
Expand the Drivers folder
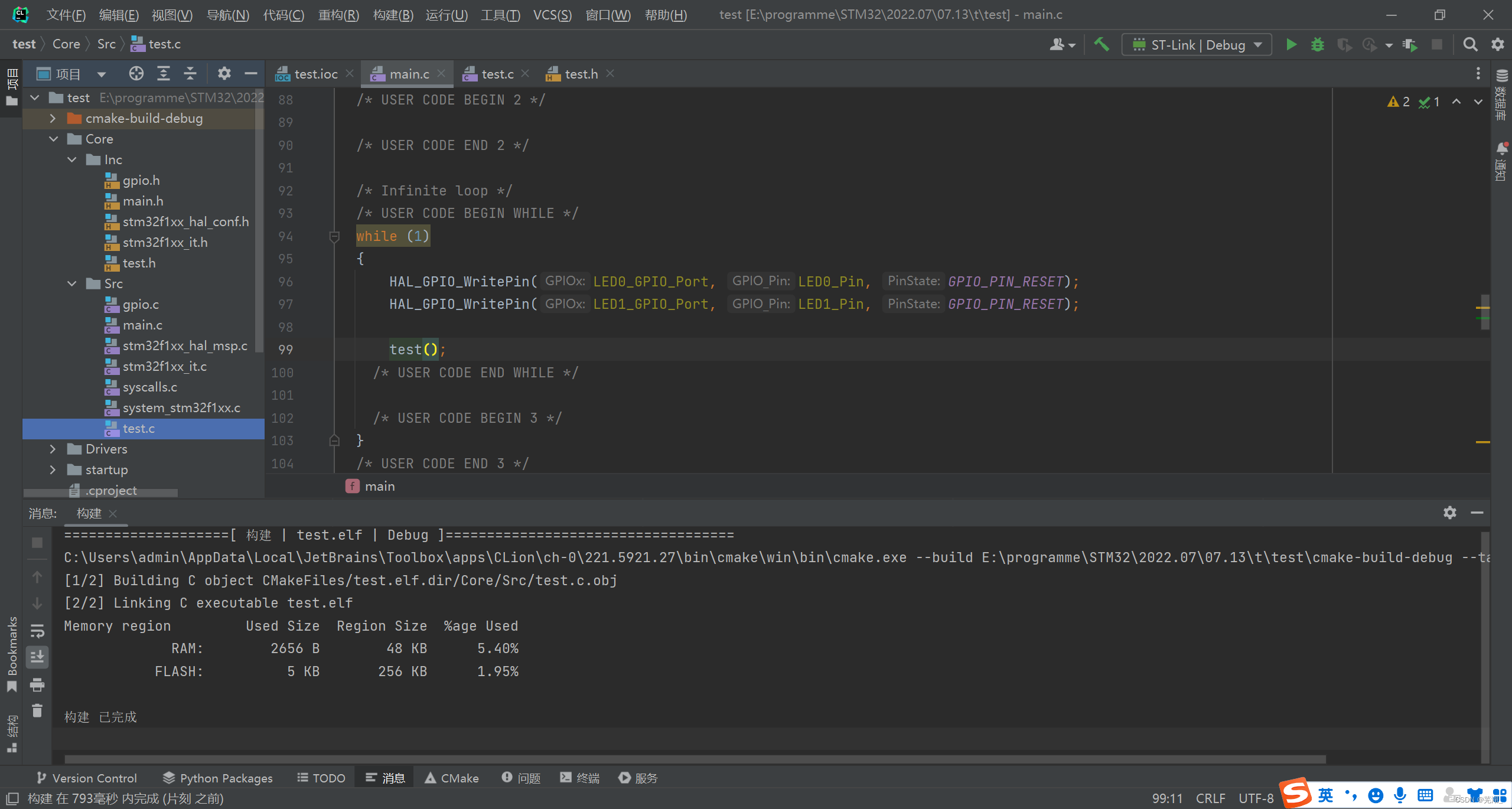click(x=53, y=449)
